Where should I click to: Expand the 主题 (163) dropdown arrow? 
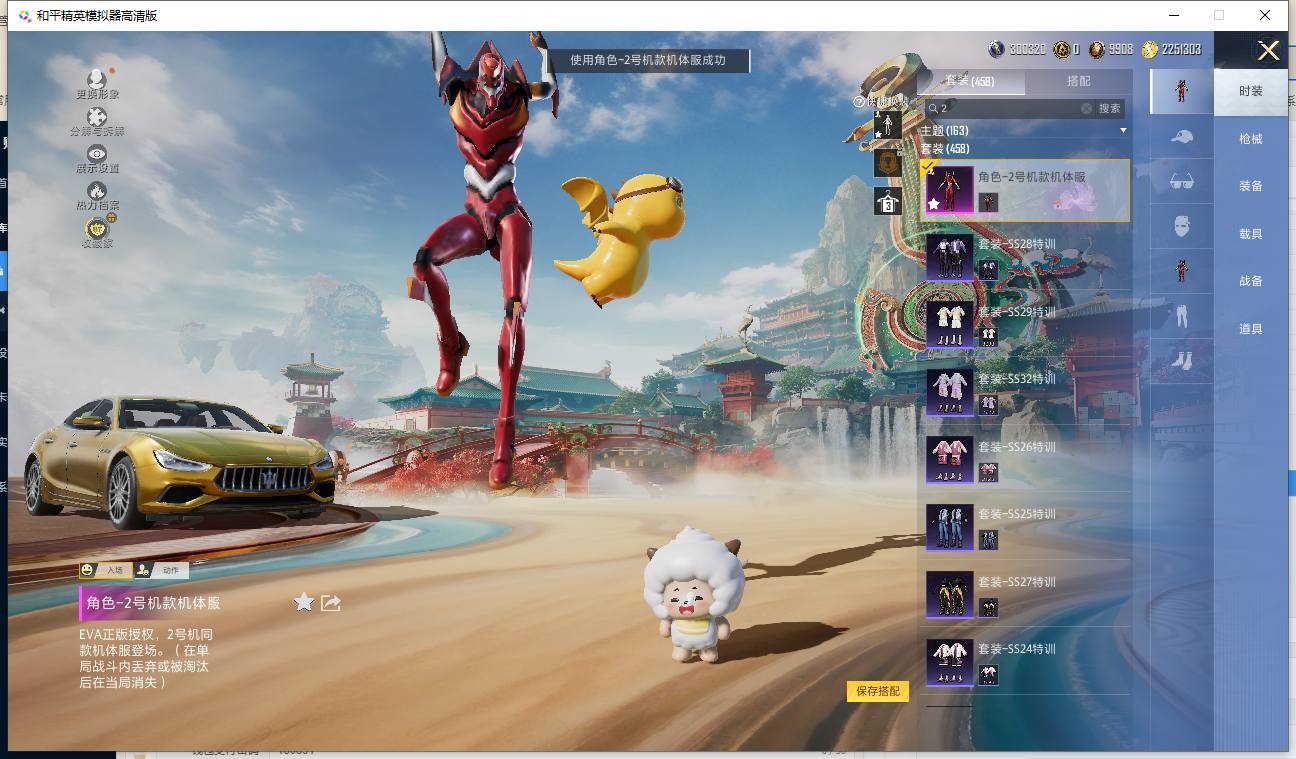(1123, 131)
